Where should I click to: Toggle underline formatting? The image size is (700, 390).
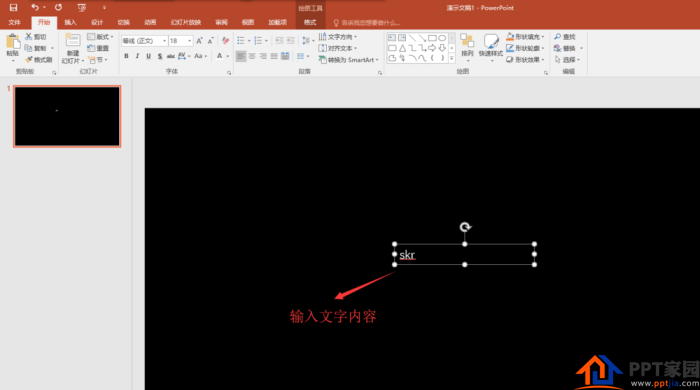pyautogui.click(x=148, y=56)
